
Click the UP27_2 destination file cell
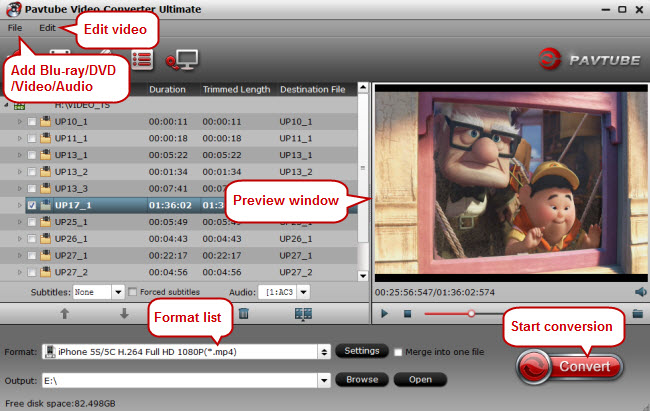click(296, 272)
